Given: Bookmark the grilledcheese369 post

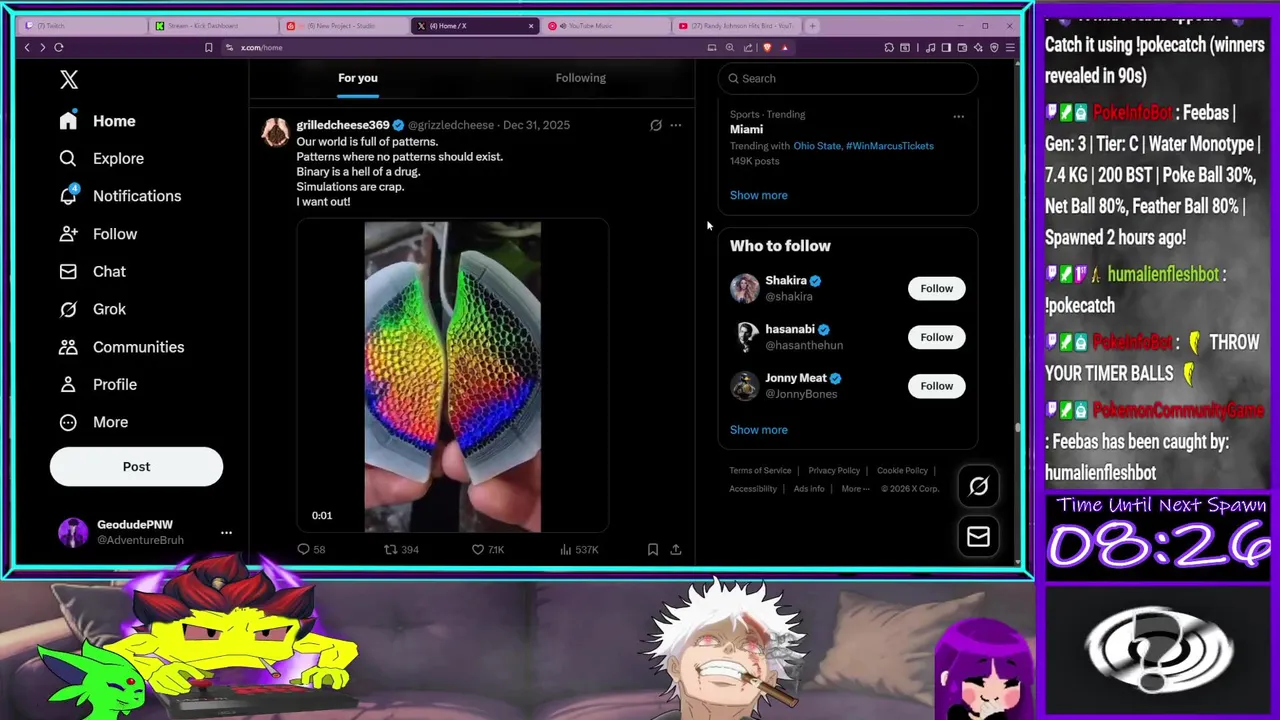Looking at the screenshot, I should [653, 549].
